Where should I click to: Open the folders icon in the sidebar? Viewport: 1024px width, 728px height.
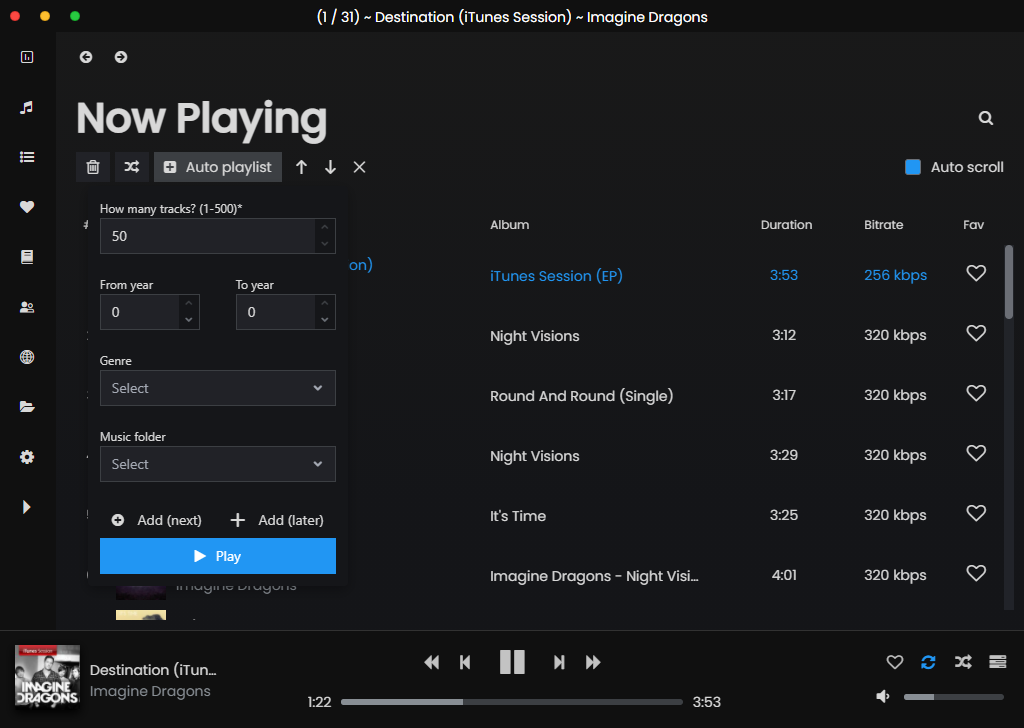point(27,407)
